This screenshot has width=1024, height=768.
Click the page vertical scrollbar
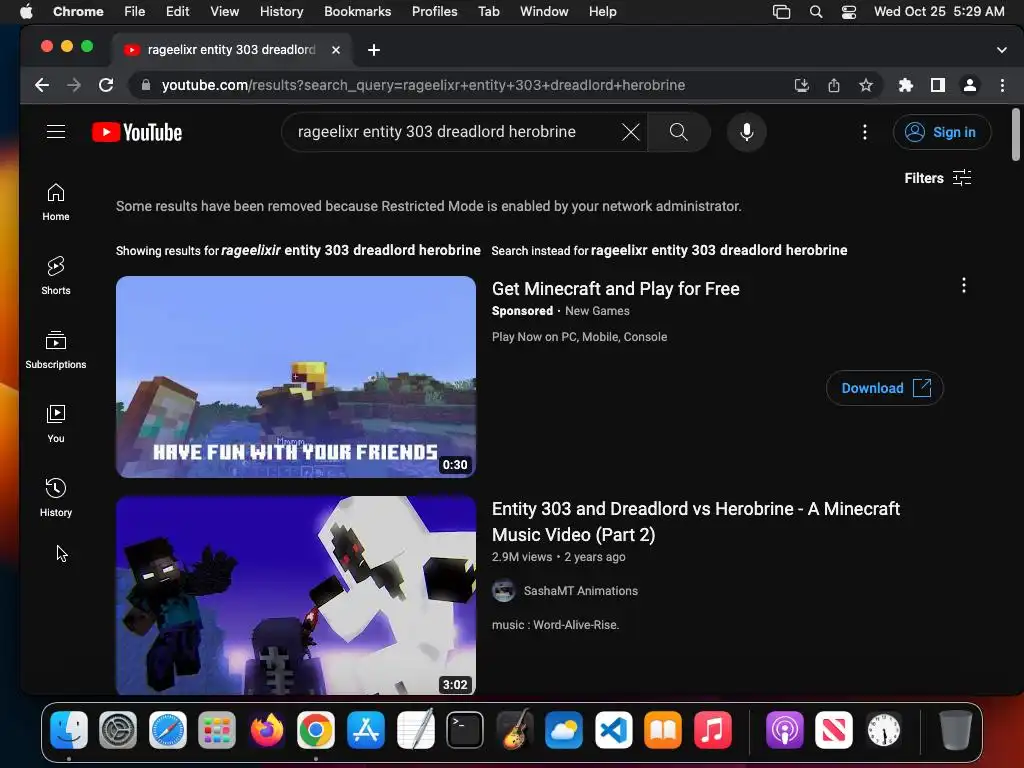[x=1016, y=135]
